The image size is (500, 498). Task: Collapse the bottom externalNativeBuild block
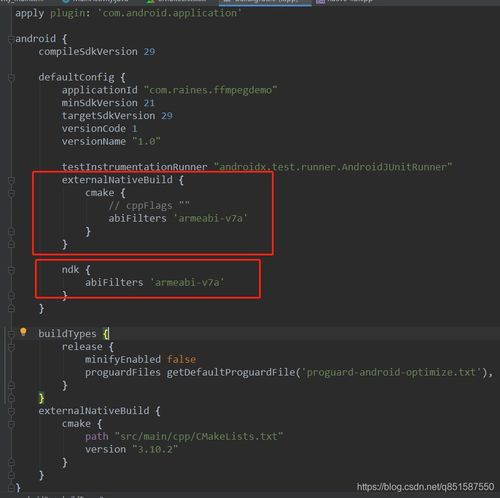tap(11, 411)
